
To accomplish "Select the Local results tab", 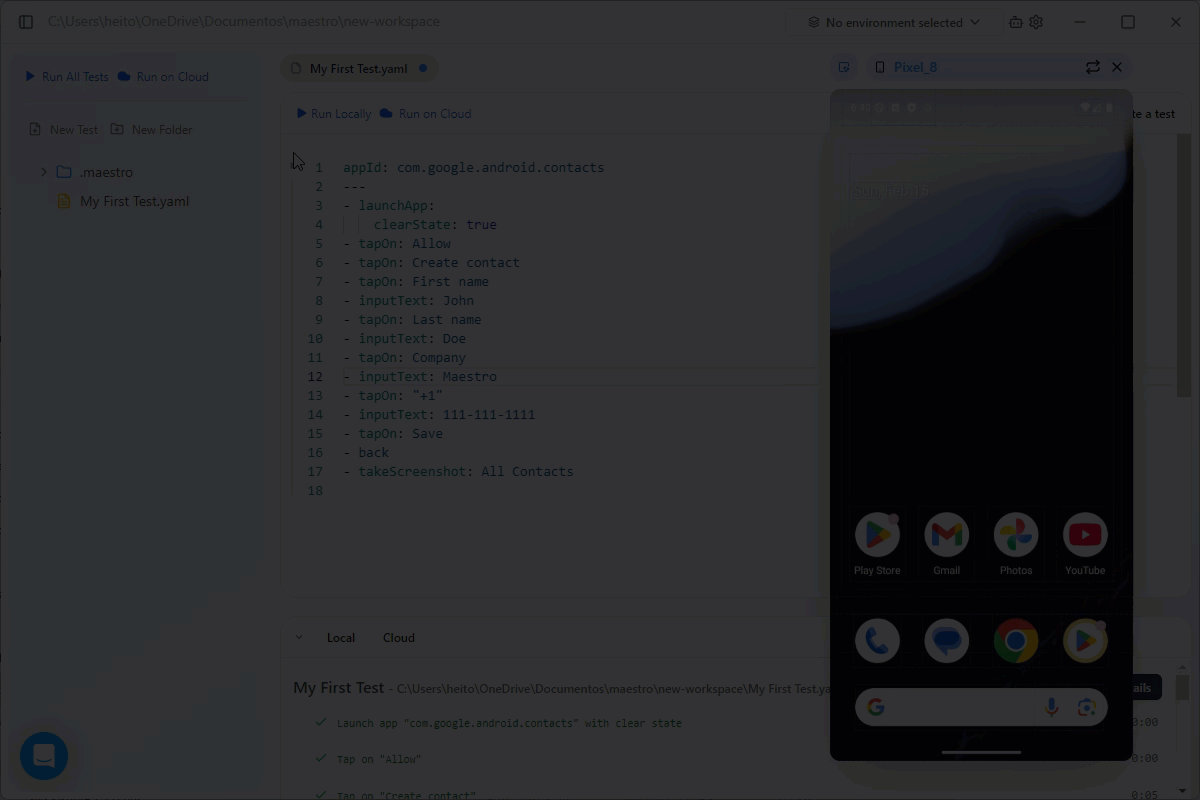I will [340, 637].
